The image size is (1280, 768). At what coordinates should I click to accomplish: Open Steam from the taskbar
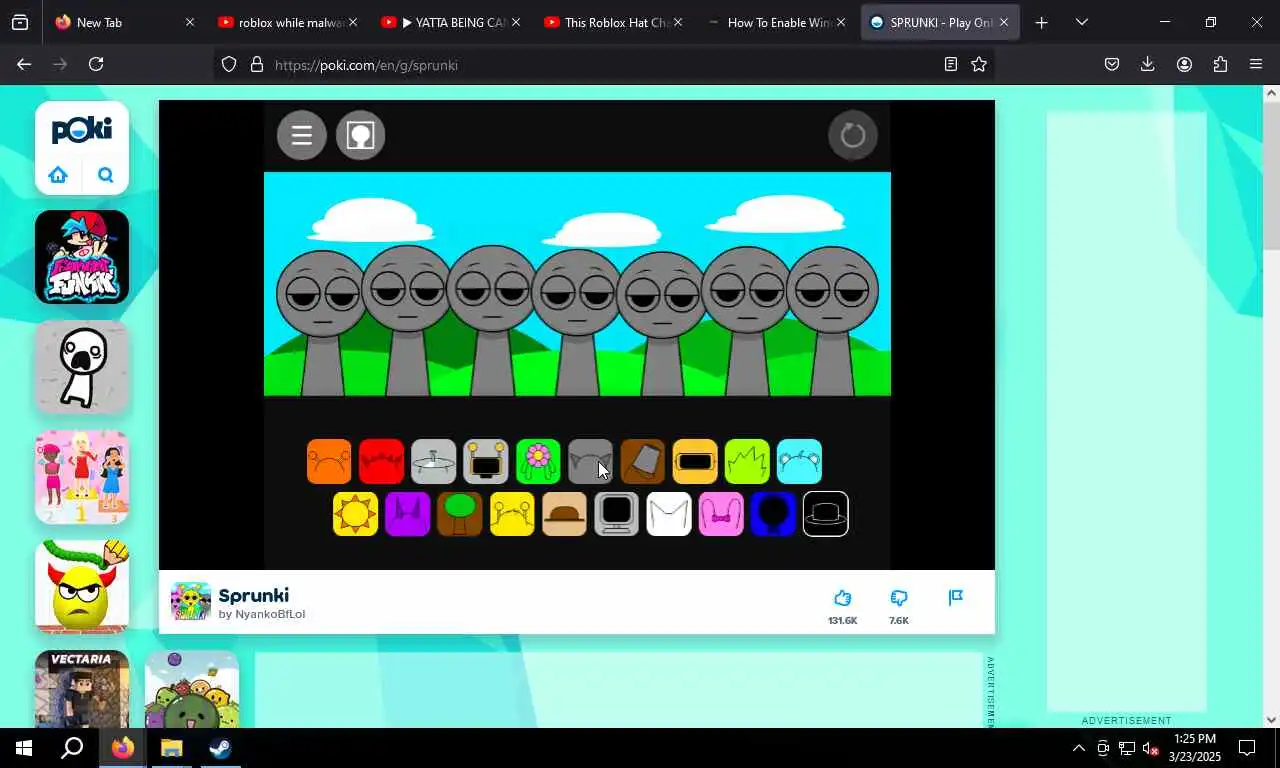(x=220, y=748)
